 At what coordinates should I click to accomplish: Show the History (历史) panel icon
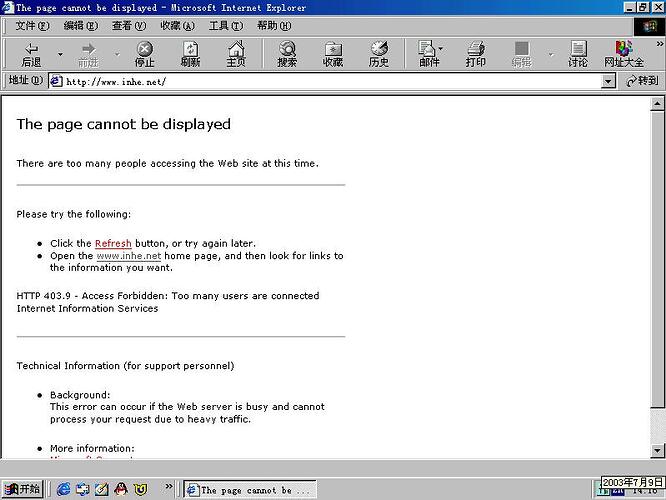click(x=379, y=54)
